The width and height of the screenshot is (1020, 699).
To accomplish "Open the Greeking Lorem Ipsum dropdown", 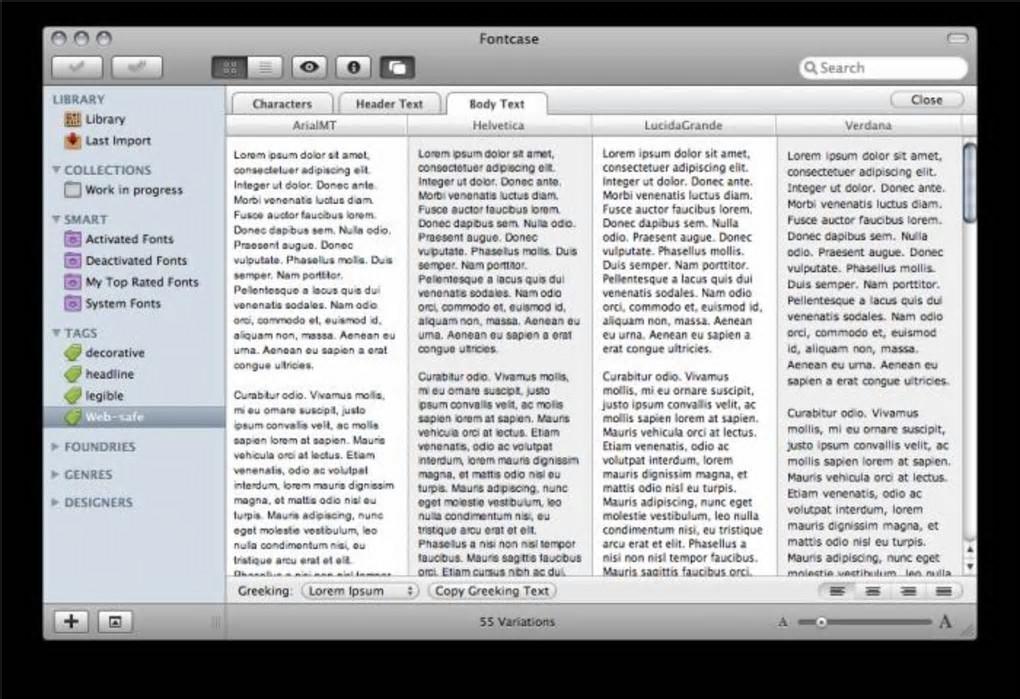I will point(360,591).
